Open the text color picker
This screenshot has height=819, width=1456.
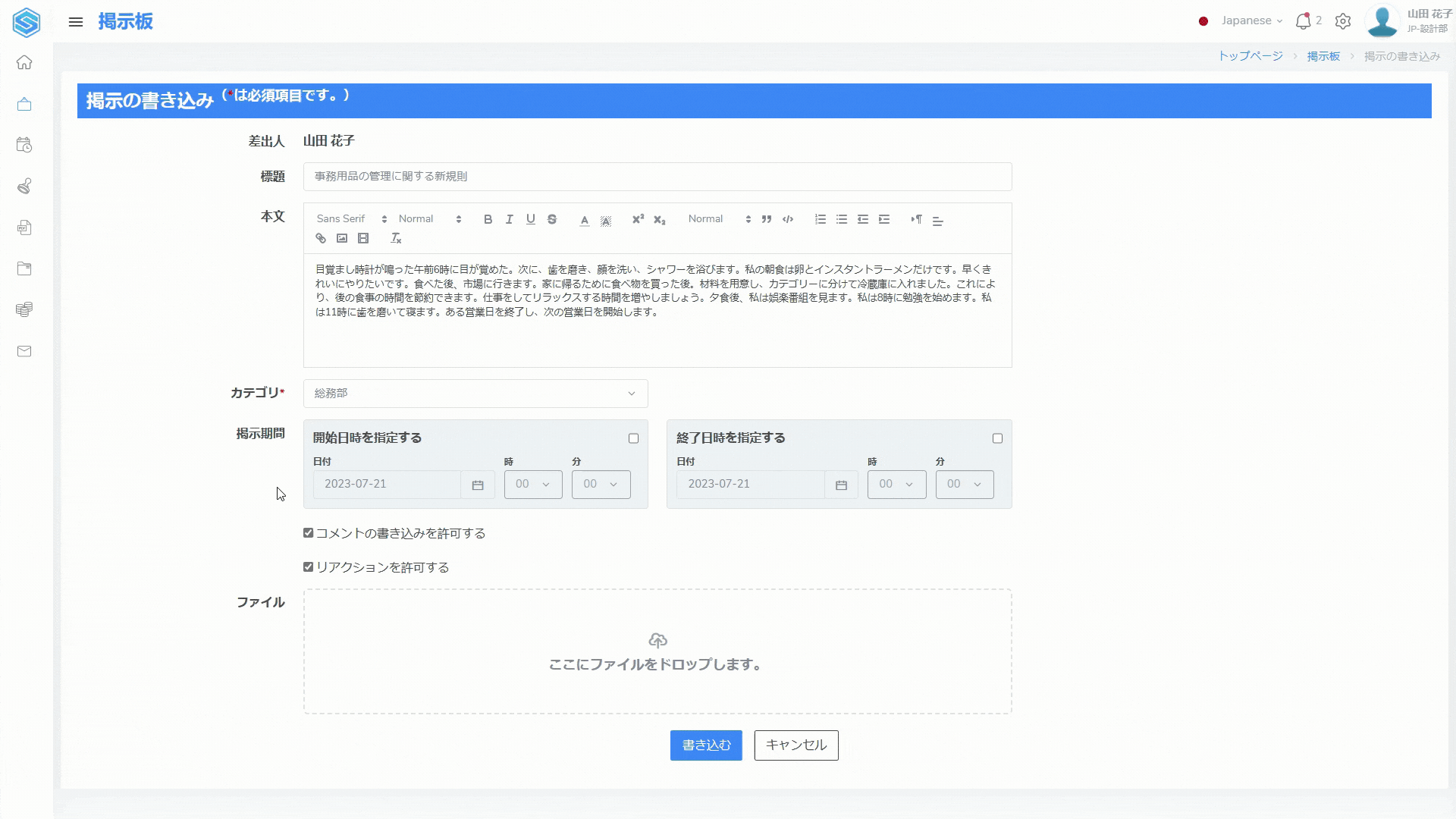click(x=584, y=220)
